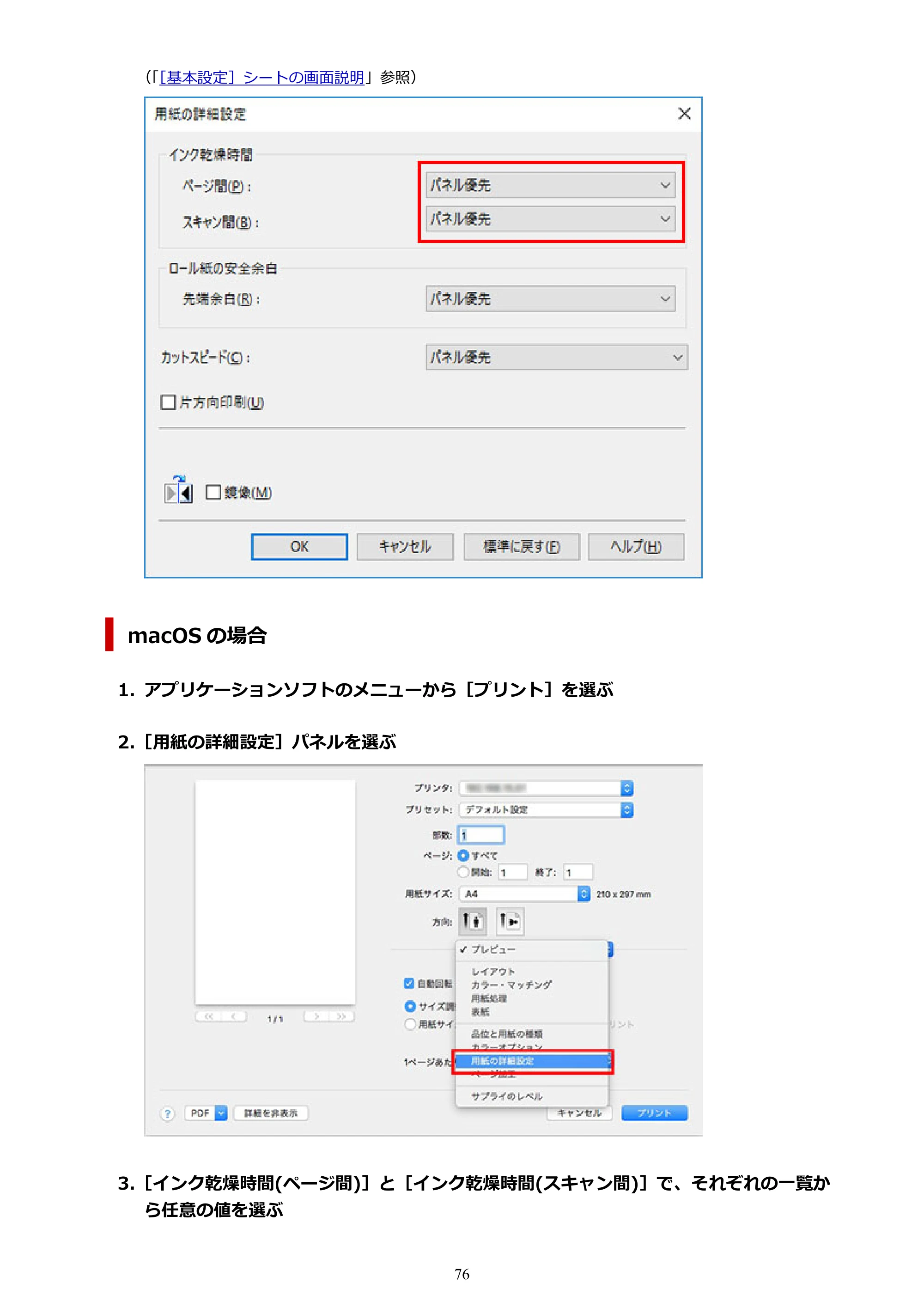Click ヘルプ(H) button
Image resolution: width=924 pixels, height=1307 pixels.
tap(636, 547)
